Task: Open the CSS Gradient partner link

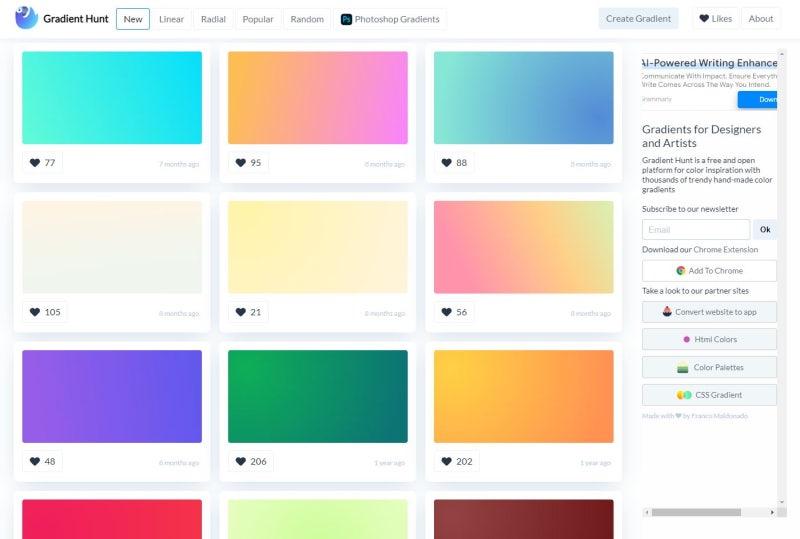Action: point(709,395)
